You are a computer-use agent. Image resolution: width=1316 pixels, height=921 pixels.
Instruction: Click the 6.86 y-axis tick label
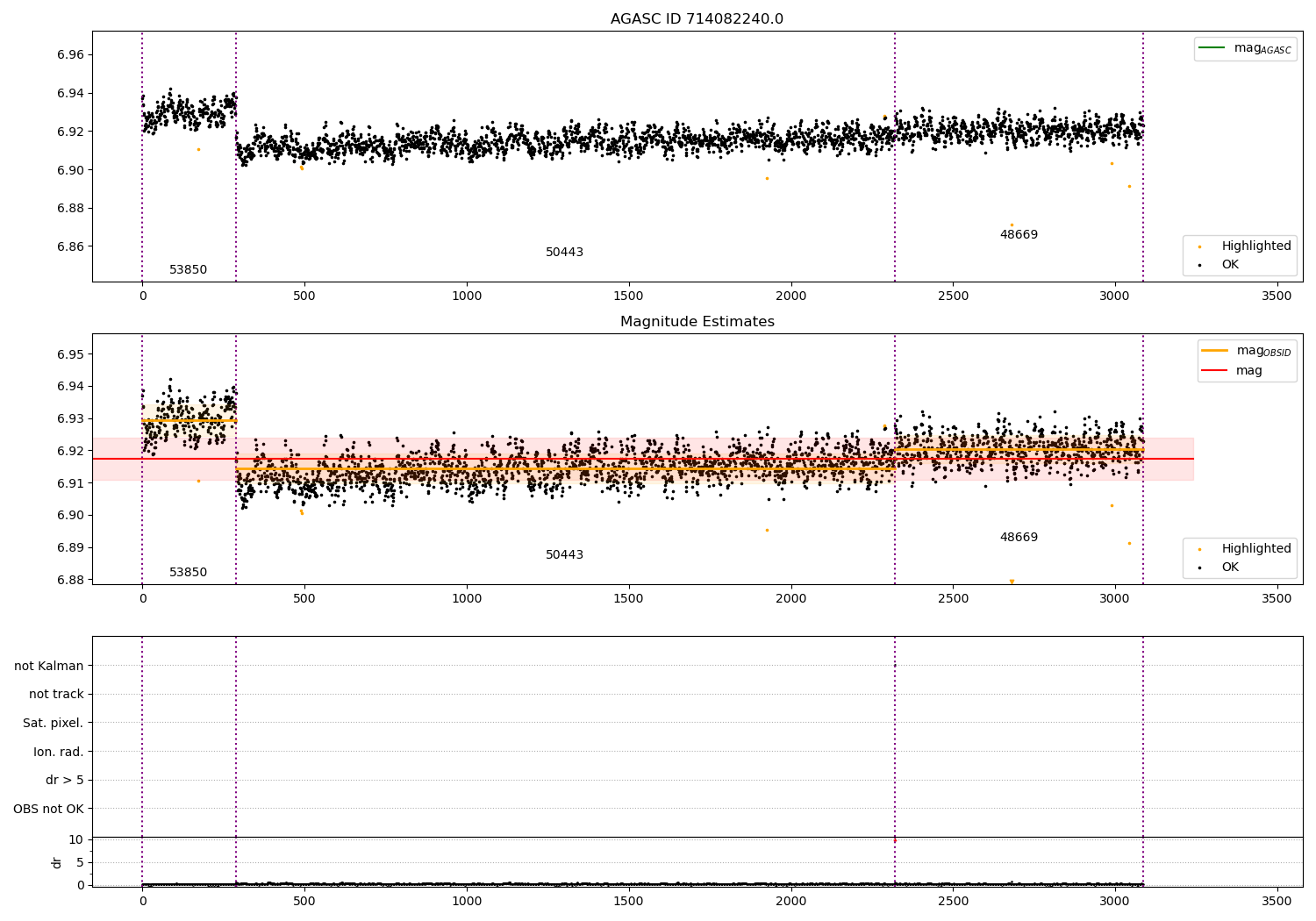(70, 246)
